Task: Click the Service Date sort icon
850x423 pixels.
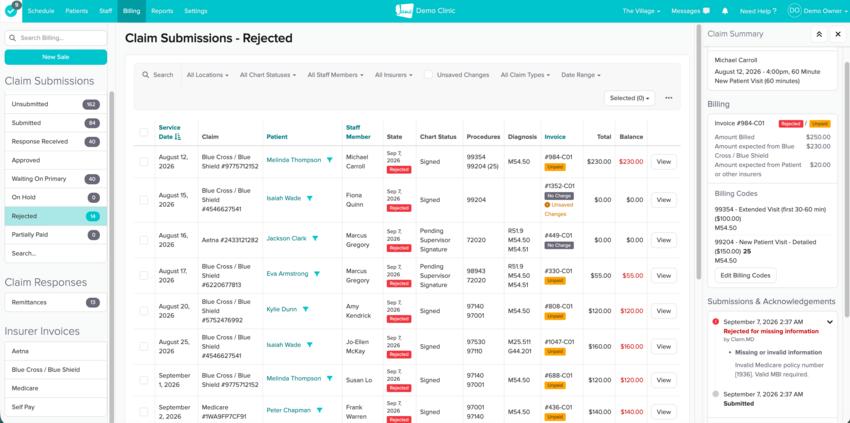Action: [178, 137]
